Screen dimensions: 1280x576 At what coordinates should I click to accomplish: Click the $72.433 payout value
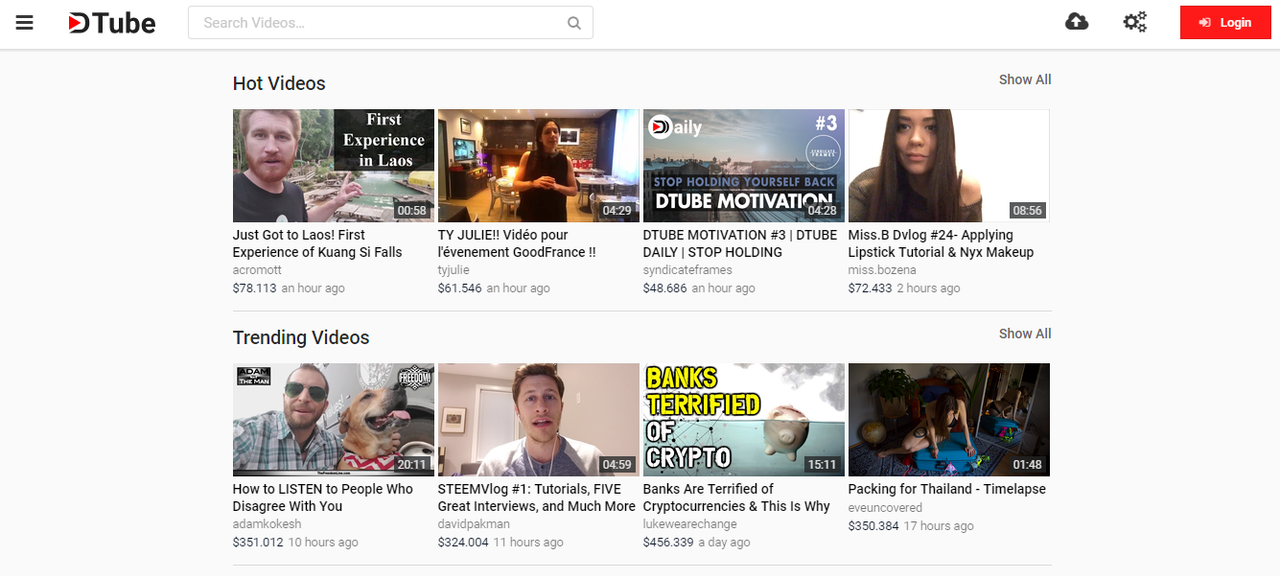870,288
